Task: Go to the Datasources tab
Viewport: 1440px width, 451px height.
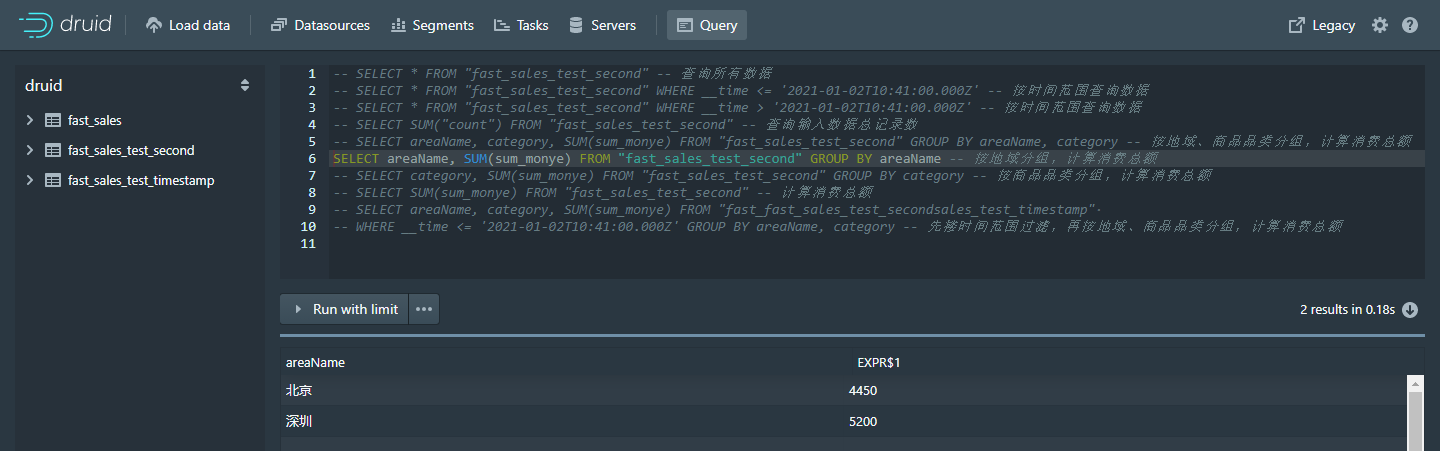Action: pyautogui.click(x=320, y=25)
